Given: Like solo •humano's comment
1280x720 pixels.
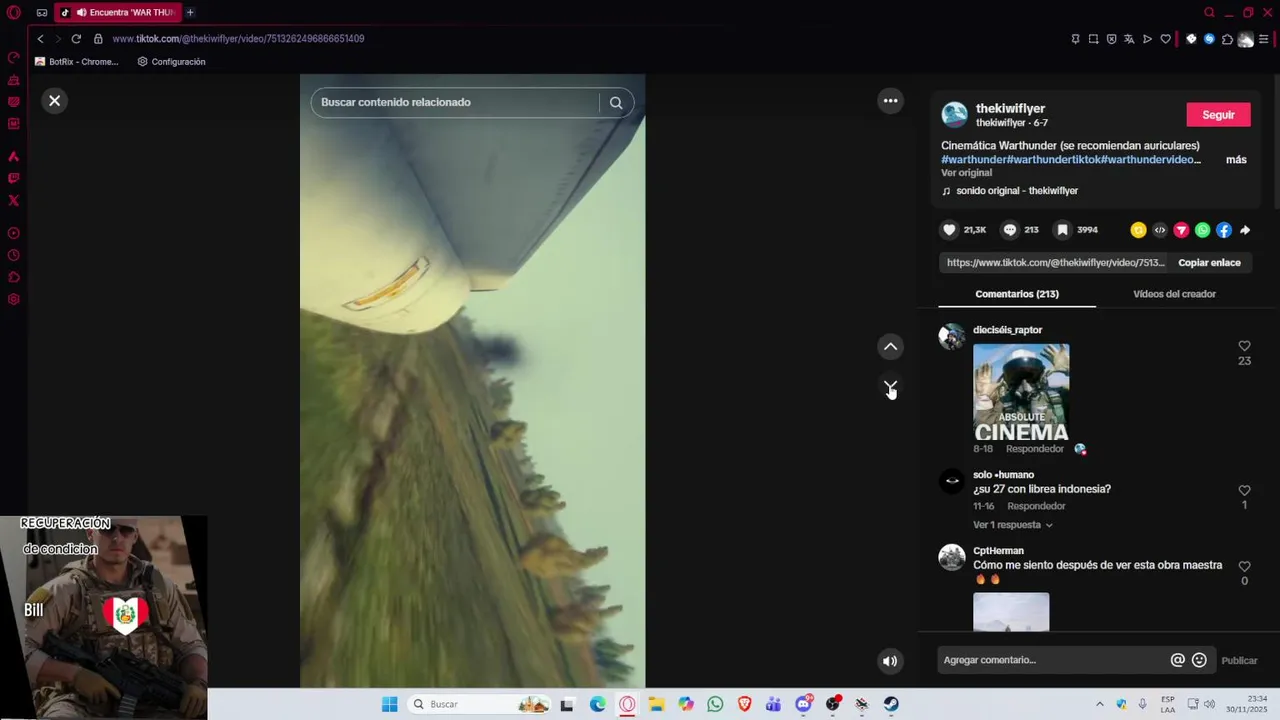Looking at the screenshot, I should click(x=1244, y=491).
